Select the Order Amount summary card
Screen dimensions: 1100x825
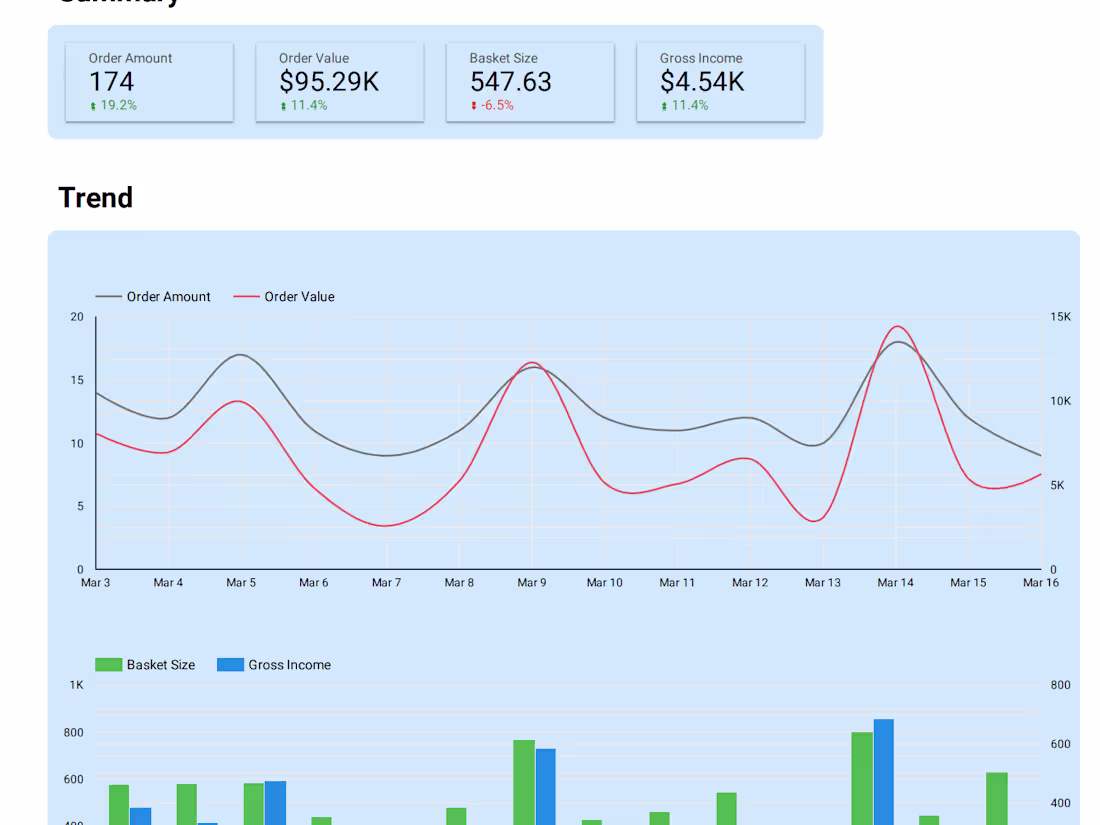148,82
